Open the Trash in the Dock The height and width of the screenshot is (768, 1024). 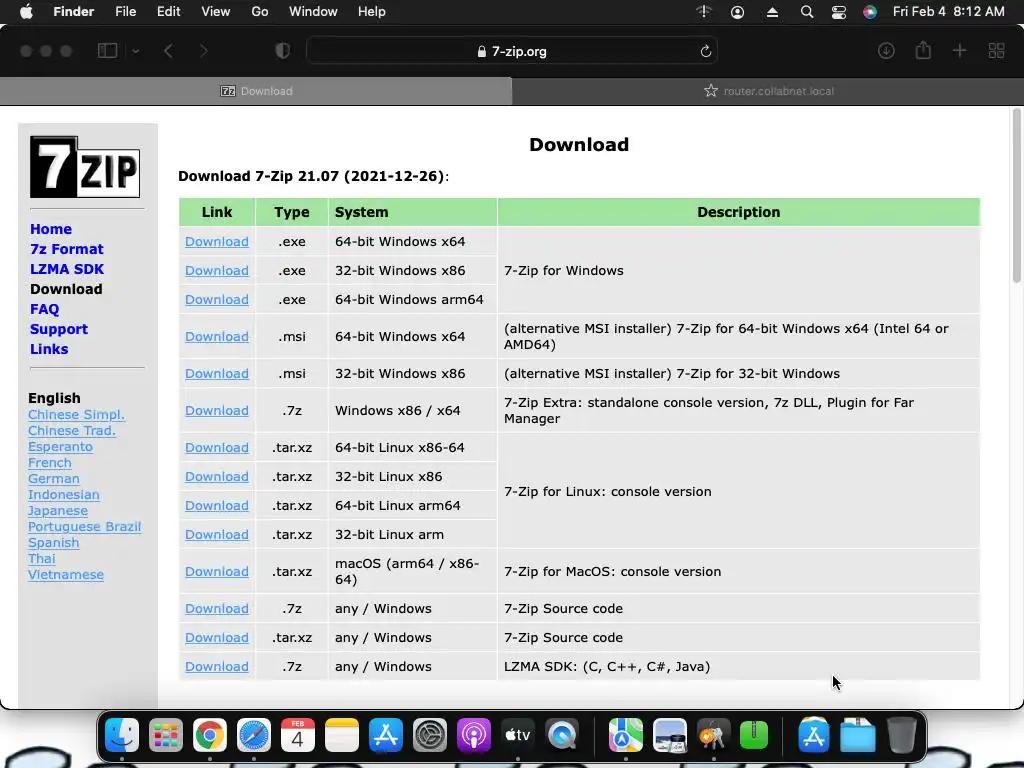click(x=902, y=735)
